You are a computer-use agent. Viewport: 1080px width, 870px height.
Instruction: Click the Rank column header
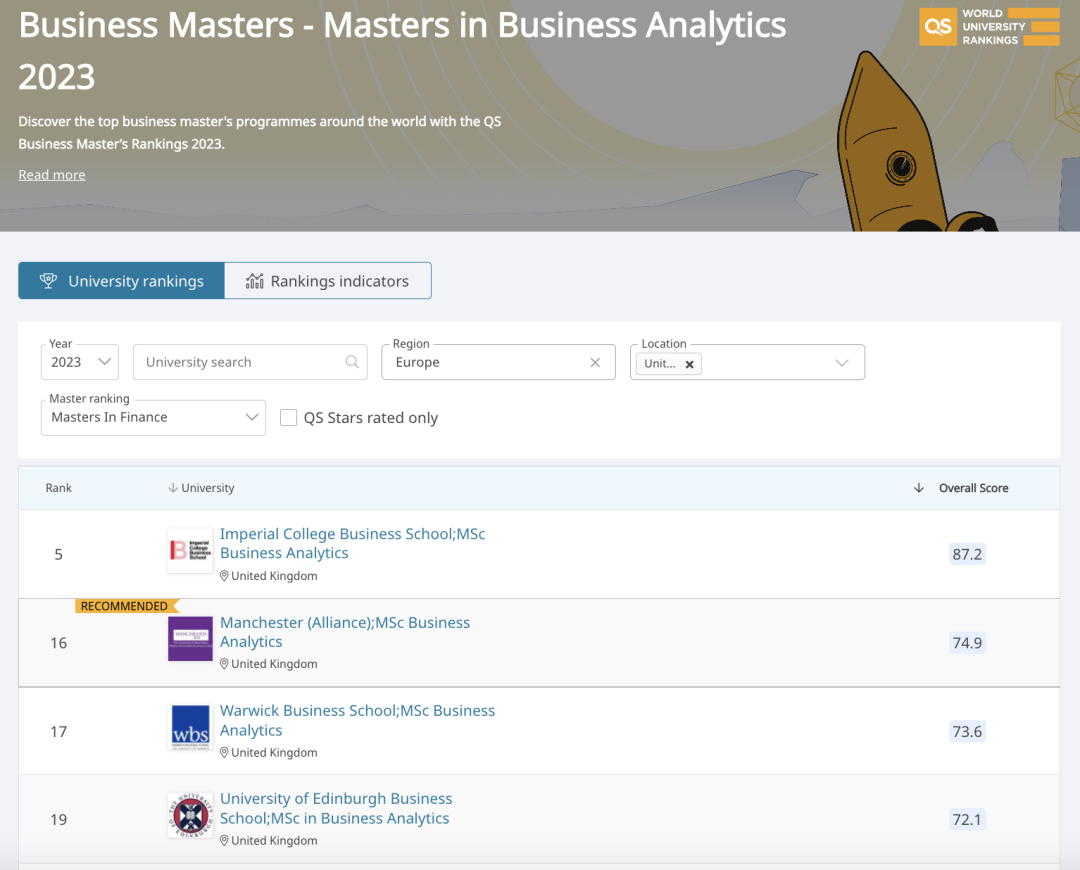click(59, 488)
